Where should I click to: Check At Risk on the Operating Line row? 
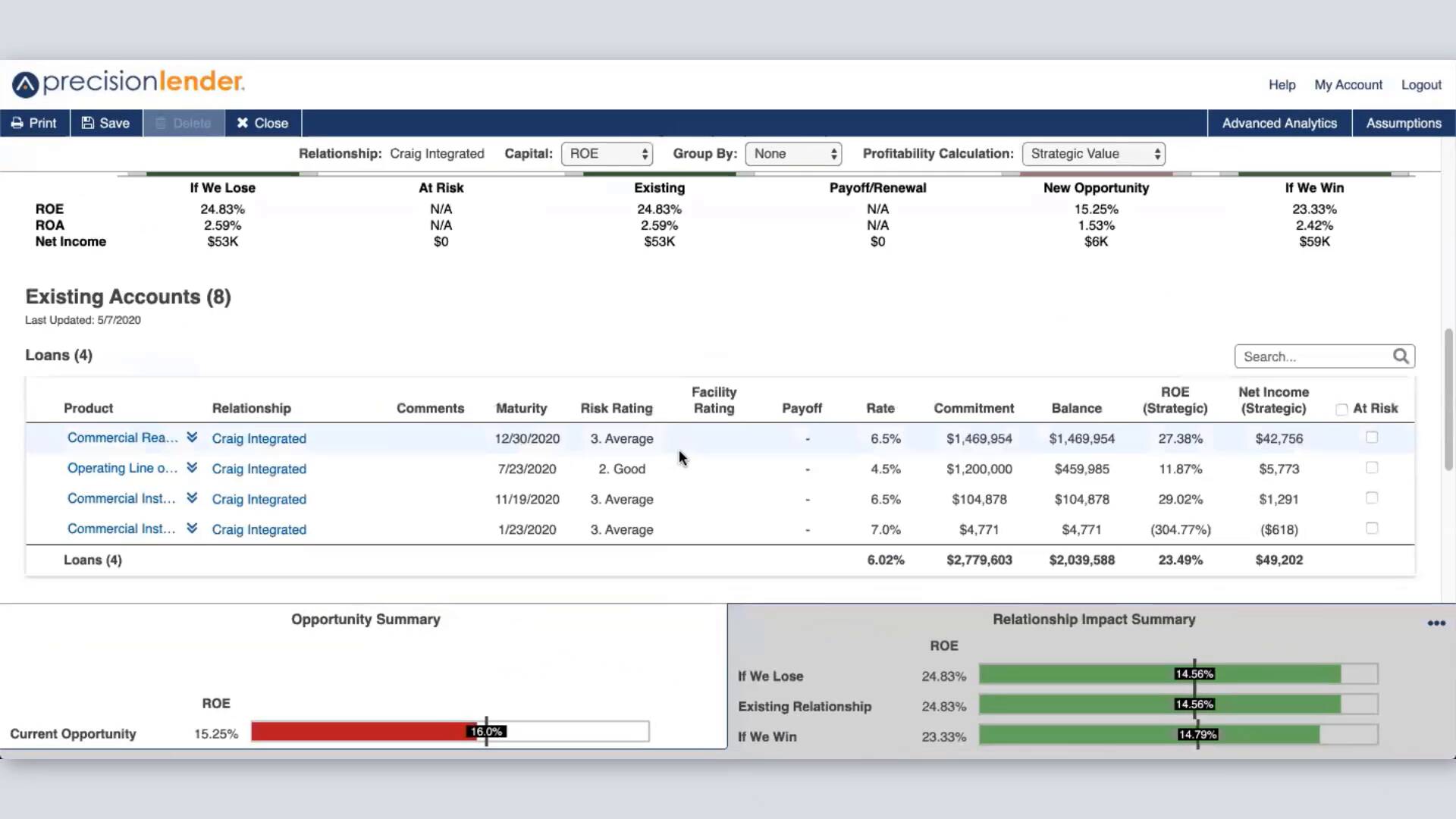click(1371, 467)
